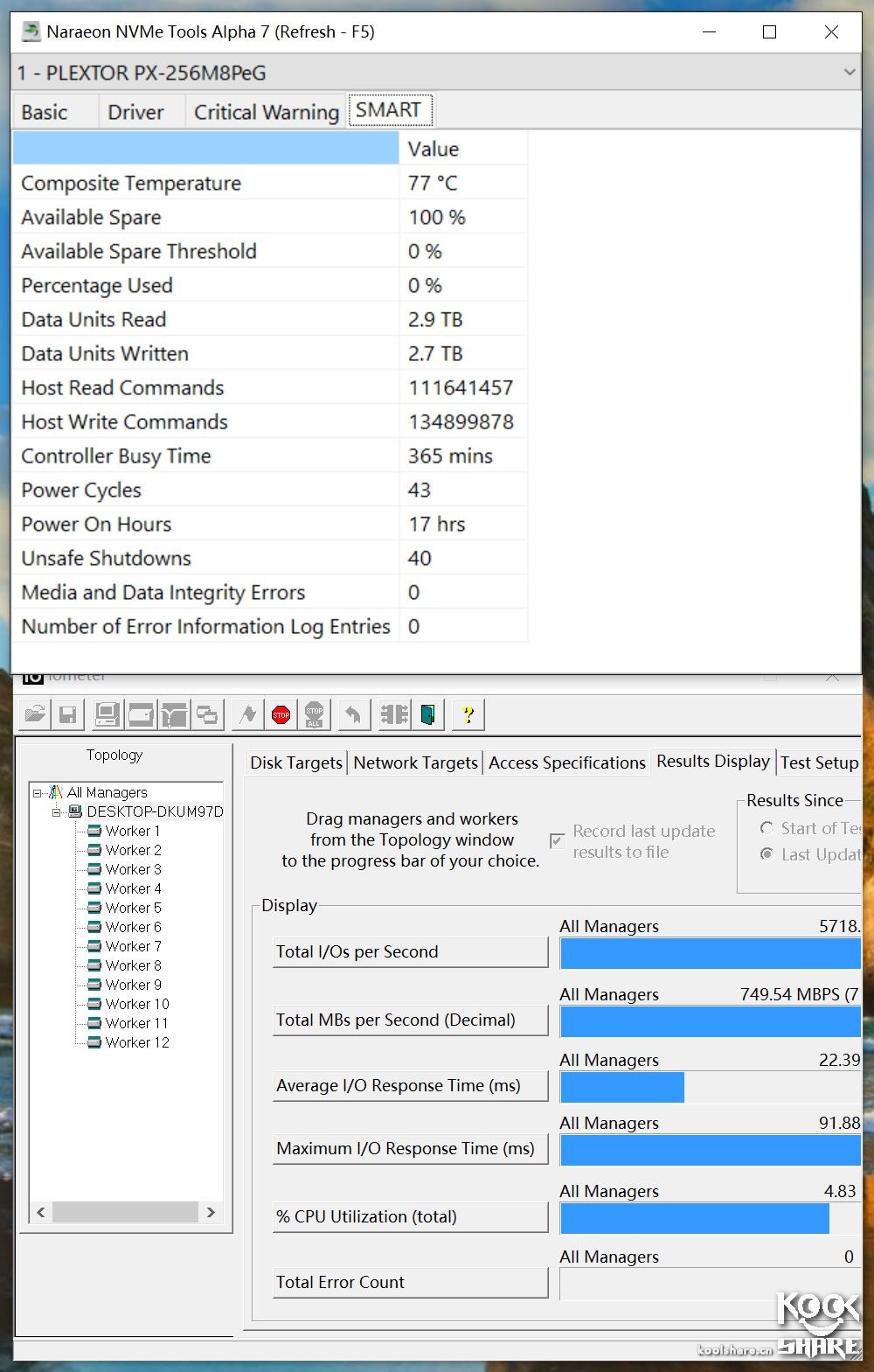Switch to the Driver tab
Screen dimensions: 874x1372
[x=135, y=112]
